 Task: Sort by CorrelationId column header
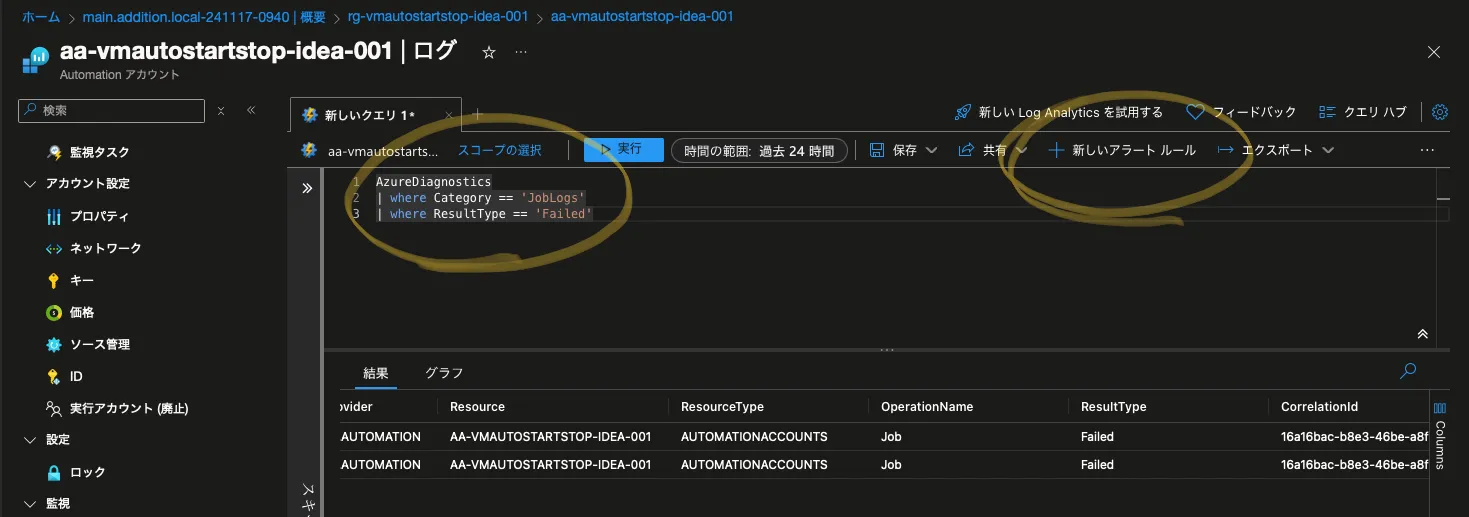pyautogui.click(x=1319, y=407)
